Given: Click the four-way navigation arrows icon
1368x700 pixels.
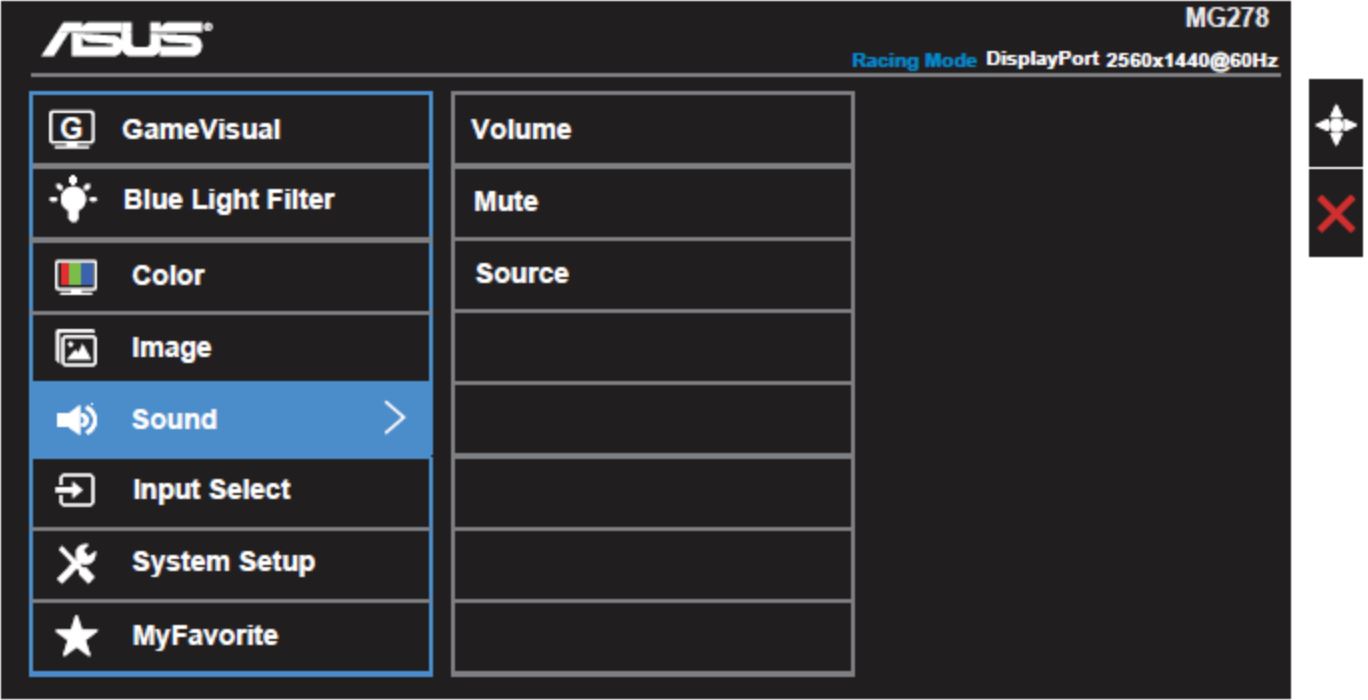Looking at the screenshot, I should coord(1336,125).
